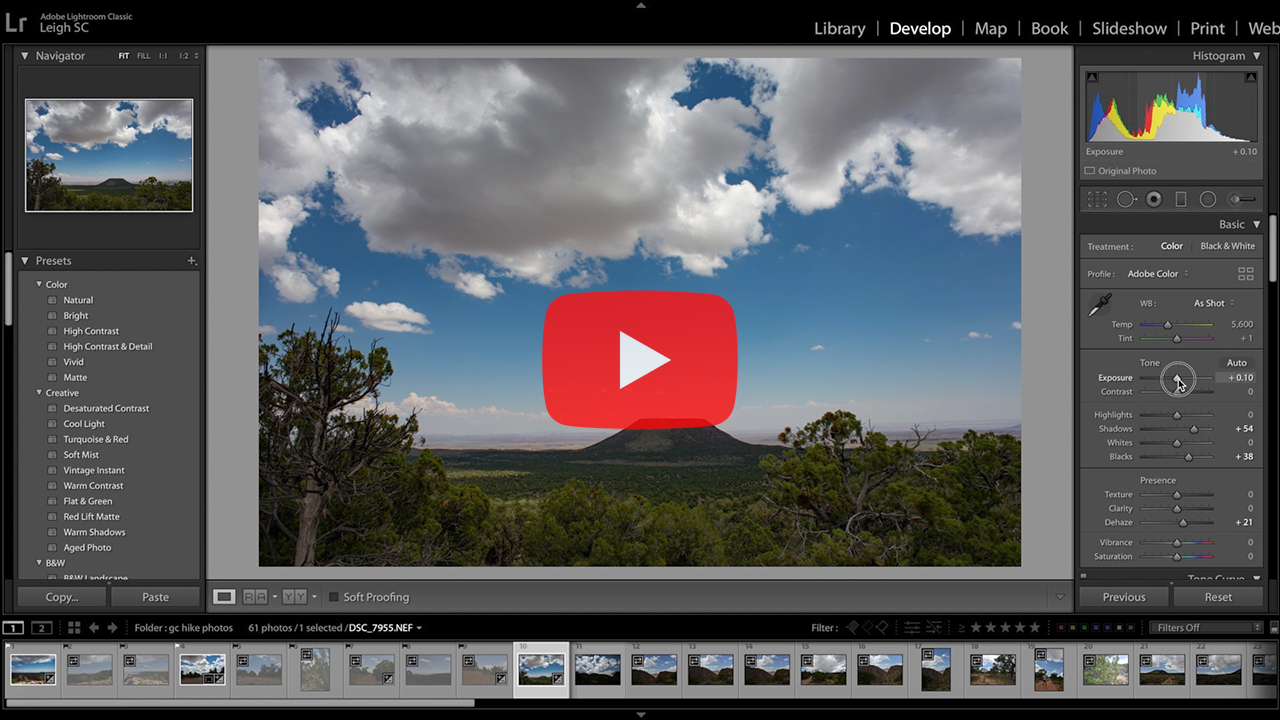Click the Reset button
This screenshot has height=720, width=1280.
point(1217,597)
